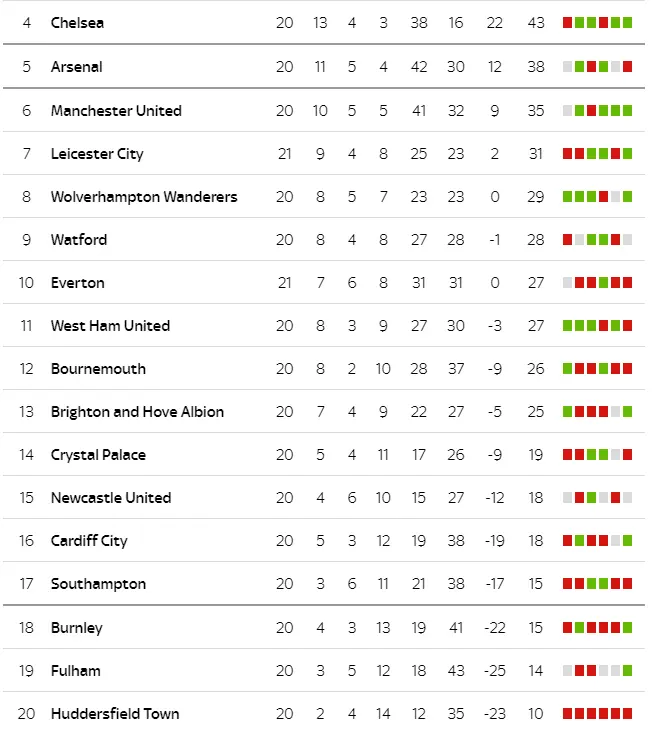
Task: Click Chelsea's recent form indicator squares
Action: click(x=597, y=22)
